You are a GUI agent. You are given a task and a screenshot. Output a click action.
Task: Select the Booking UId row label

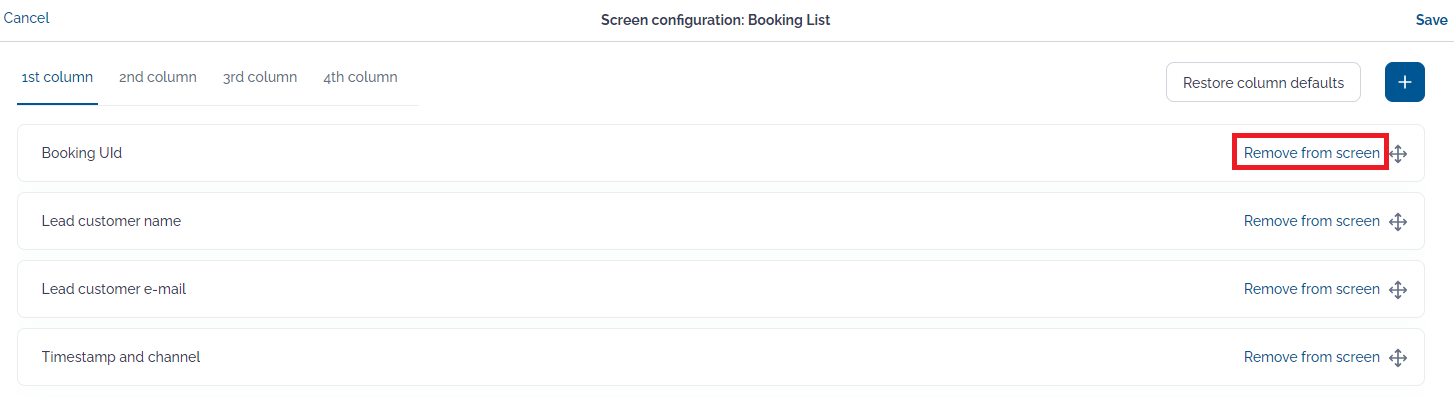tap(82, 153)
